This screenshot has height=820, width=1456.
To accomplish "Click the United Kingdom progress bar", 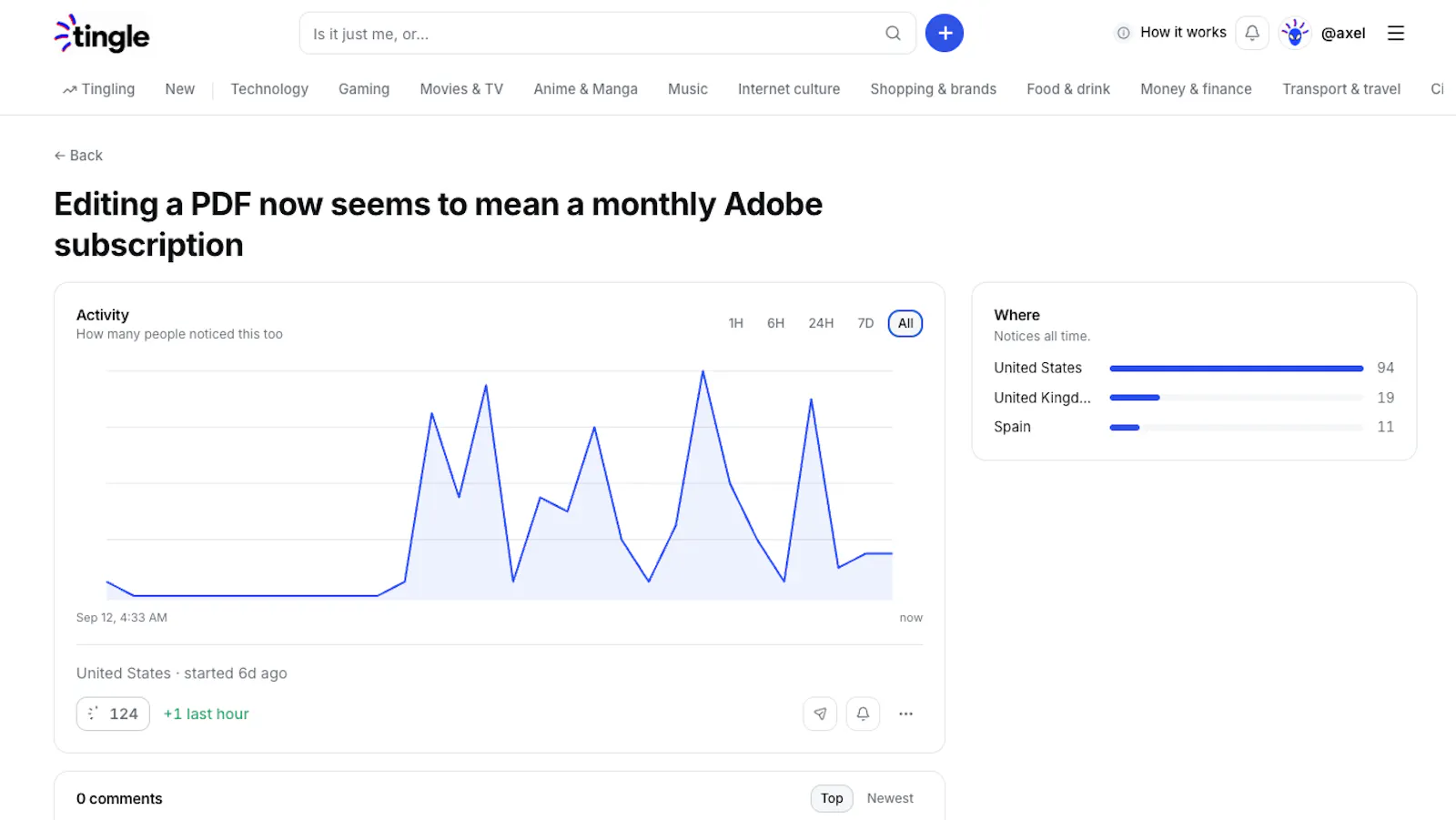I will pyautogui.click(x=1236, y=398).
